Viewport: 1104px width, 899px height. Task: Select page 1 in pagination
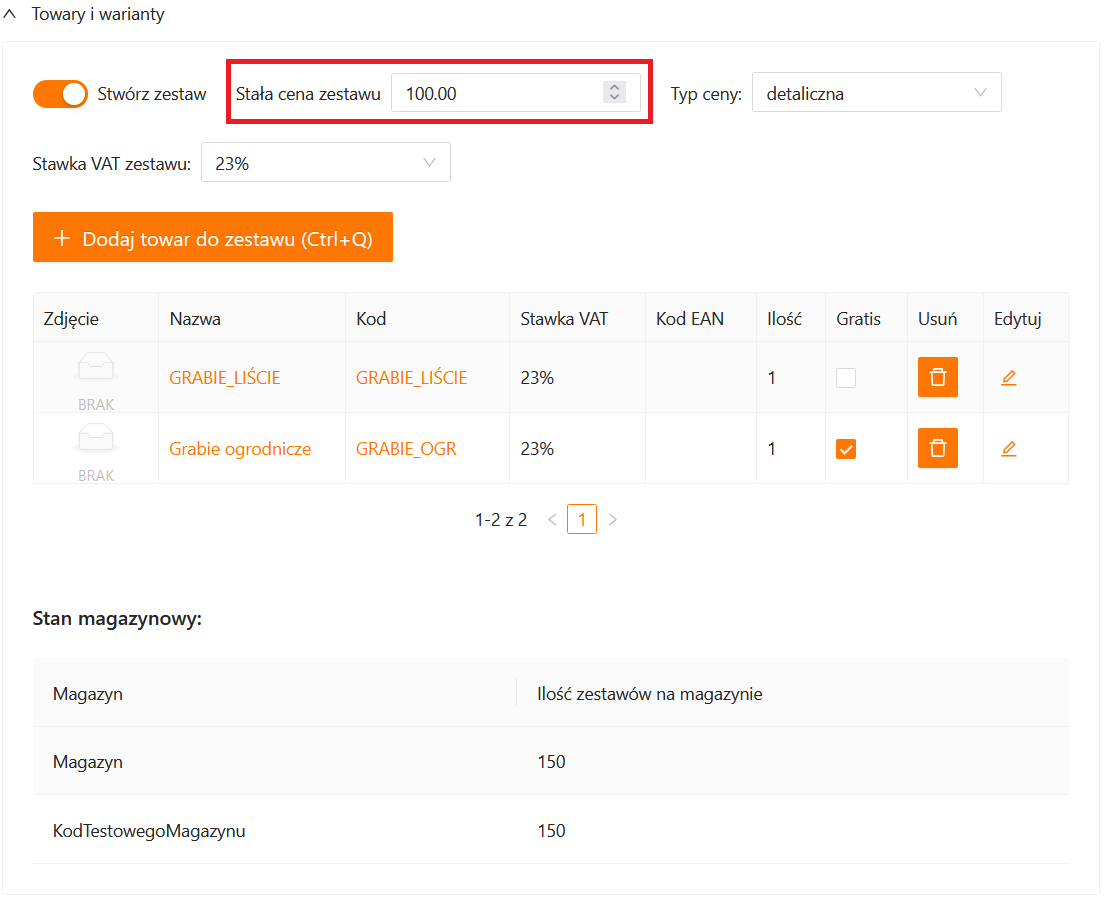582,520
